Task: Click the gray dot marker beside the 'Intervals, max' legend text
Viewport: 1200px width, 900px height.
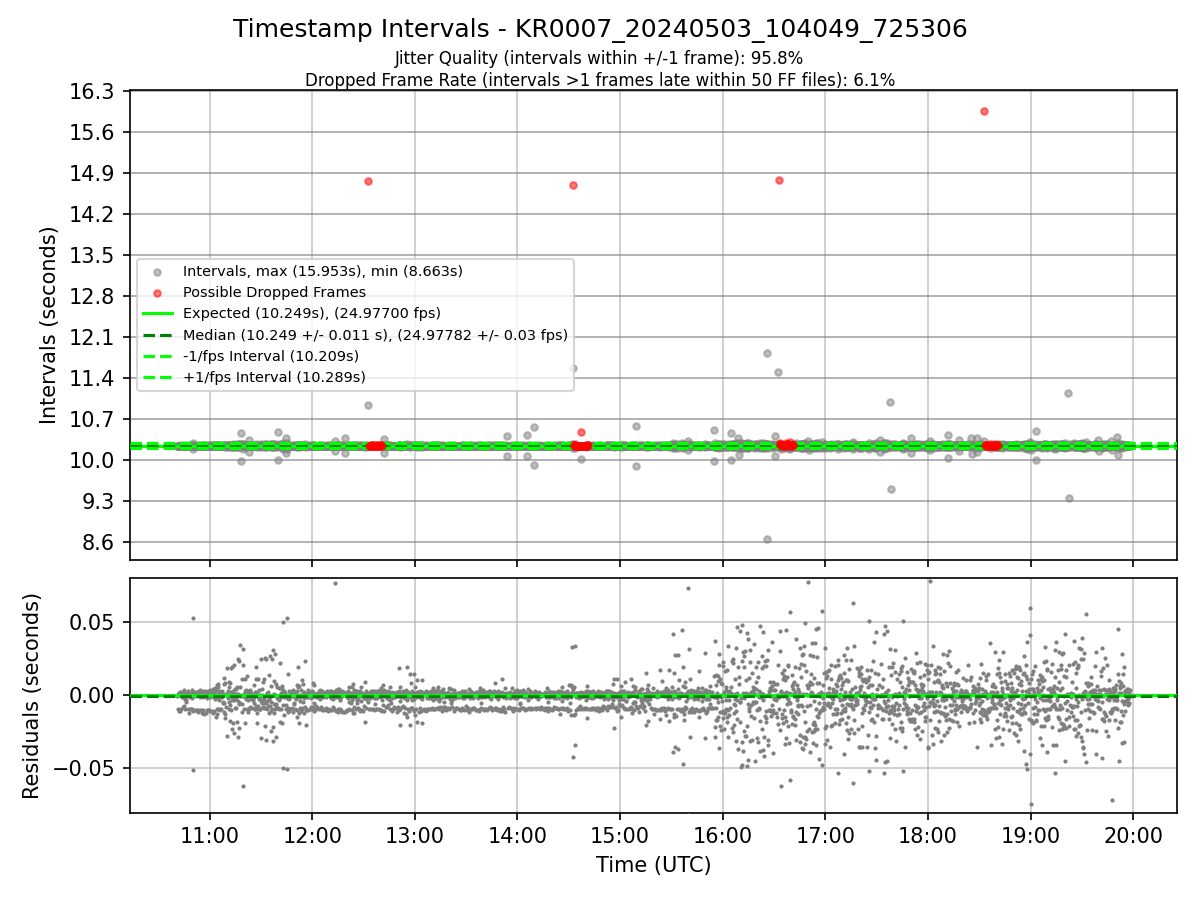Action: (157, 272)
